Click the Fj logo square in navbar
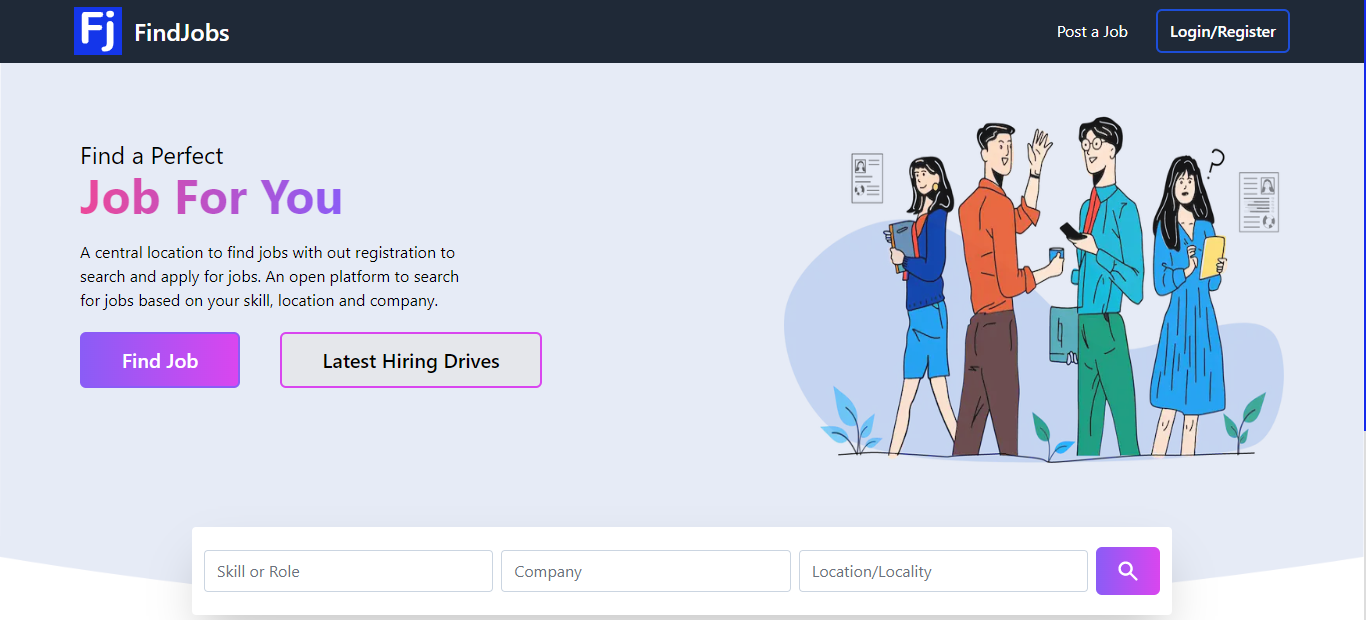 click(97, 31)
